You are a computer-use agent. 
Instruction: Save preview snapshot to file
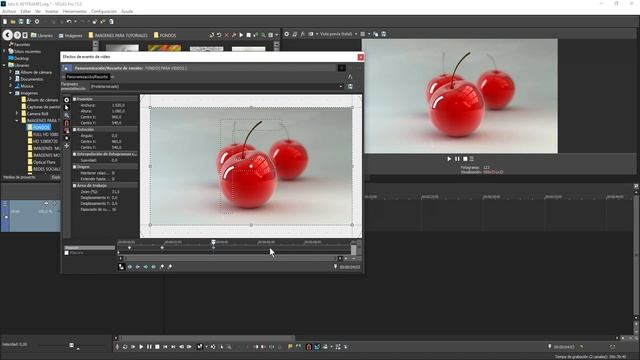coord(384,34)
